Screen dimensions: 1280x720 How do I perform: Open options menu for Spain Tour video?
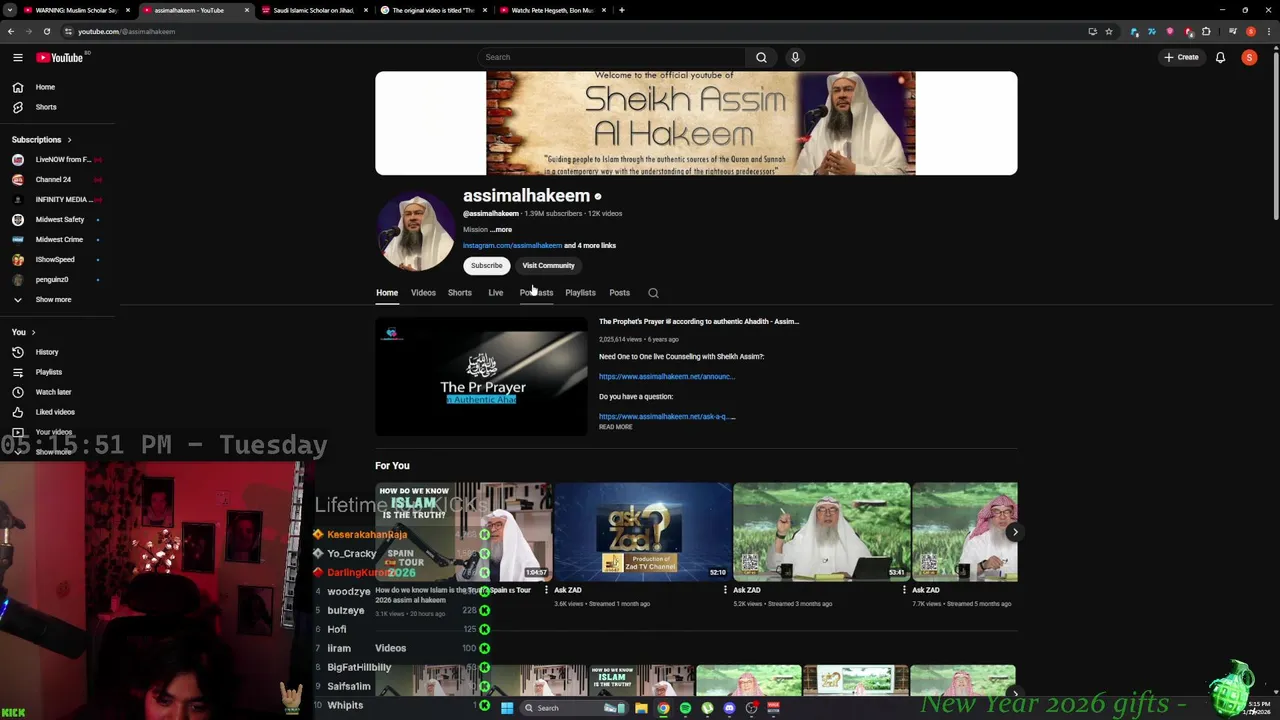pos(546,590)
